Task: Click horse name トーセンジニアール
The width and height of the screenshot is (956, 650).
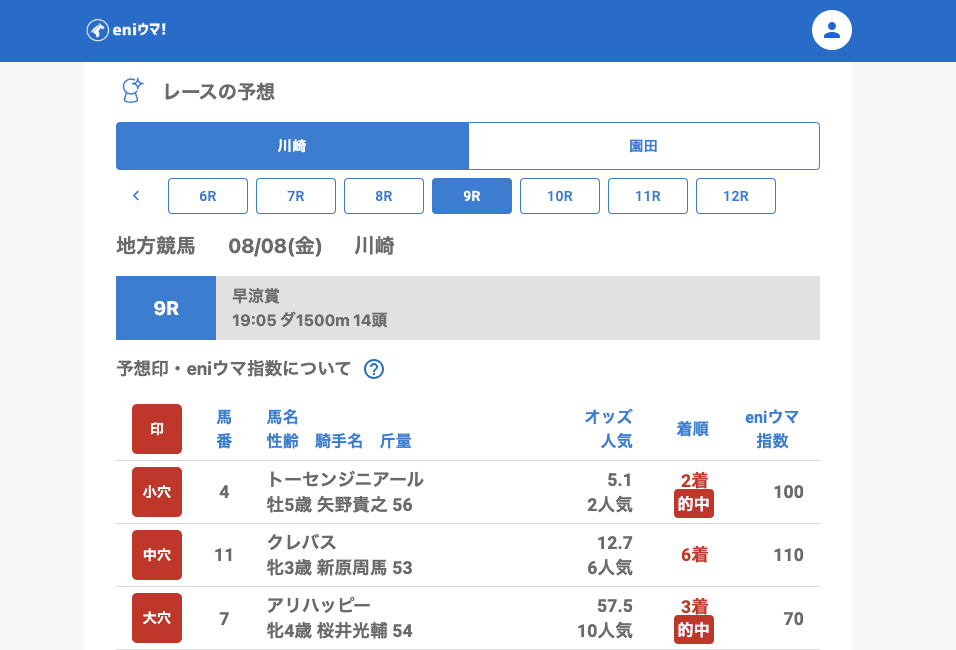Action: [345, 479]
